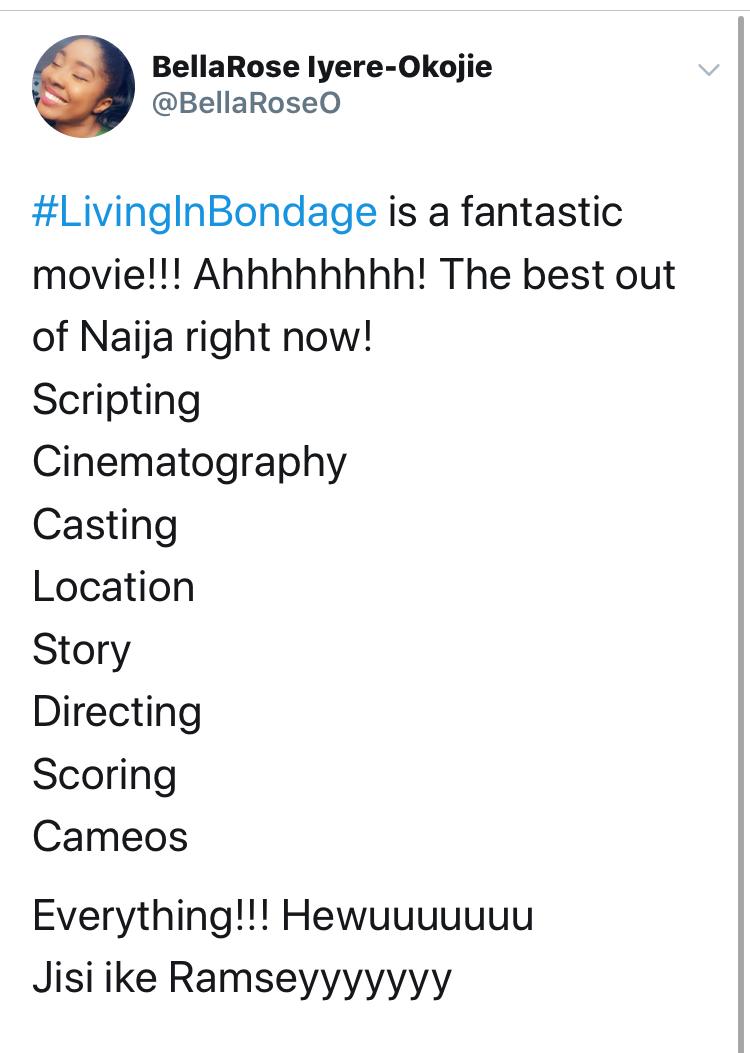Open the BellaRose Iyere-Okojie display name
Image resolution: width=750 pixels, height=1053 pixels.
[322, 67]
